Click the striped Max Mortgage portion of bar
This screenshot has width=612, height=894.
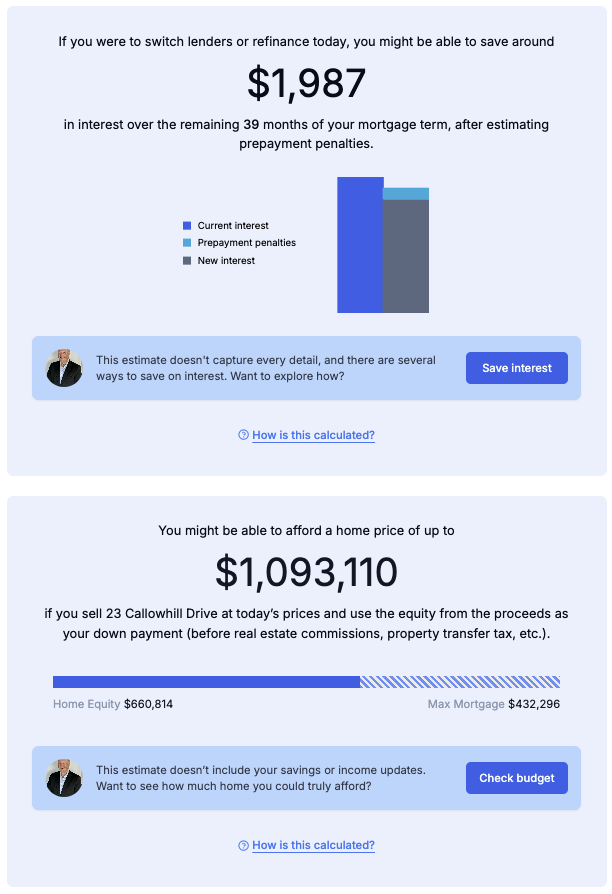460,682
